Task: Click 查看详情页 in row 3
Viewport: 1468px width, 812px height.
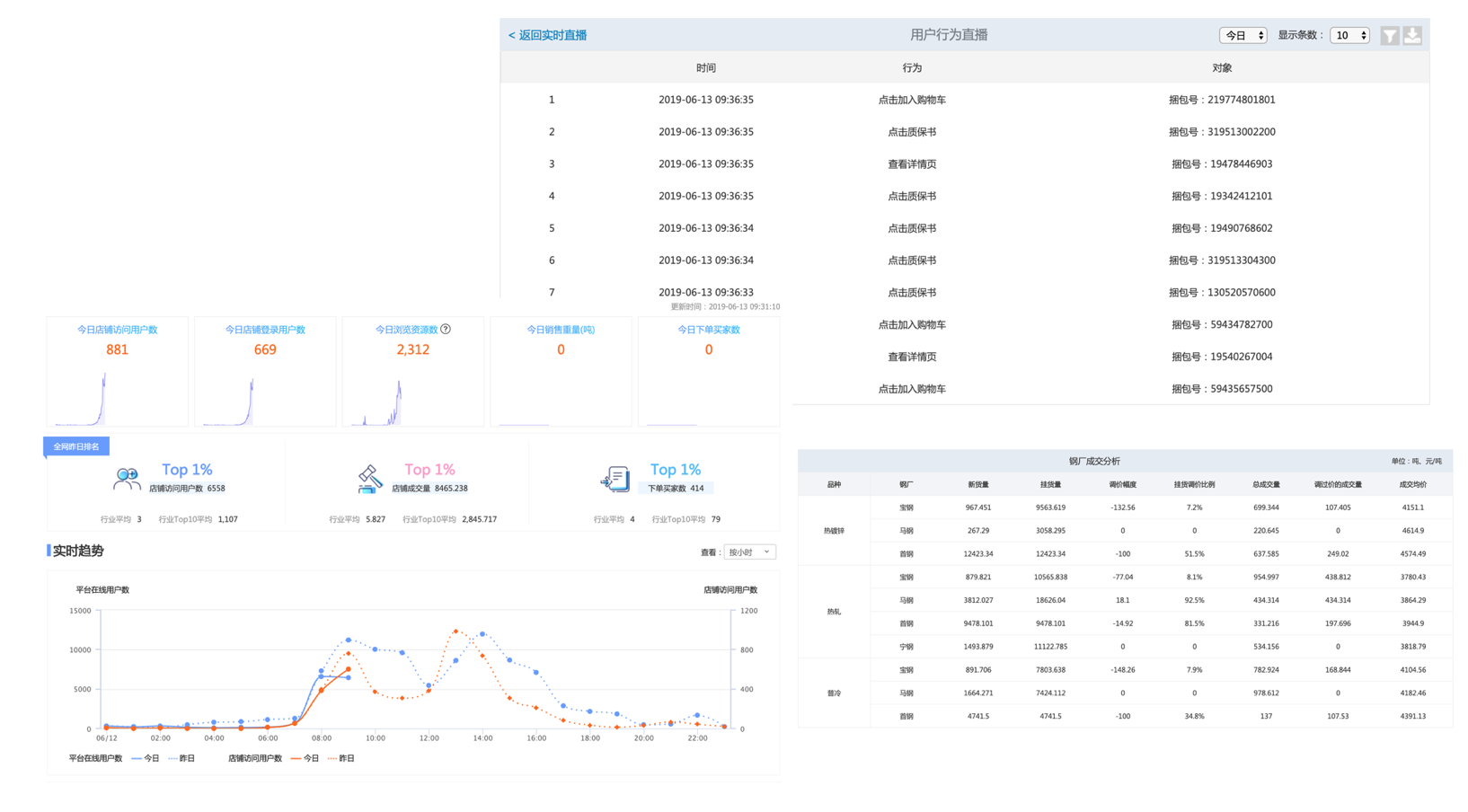Action: pos(912,164)
